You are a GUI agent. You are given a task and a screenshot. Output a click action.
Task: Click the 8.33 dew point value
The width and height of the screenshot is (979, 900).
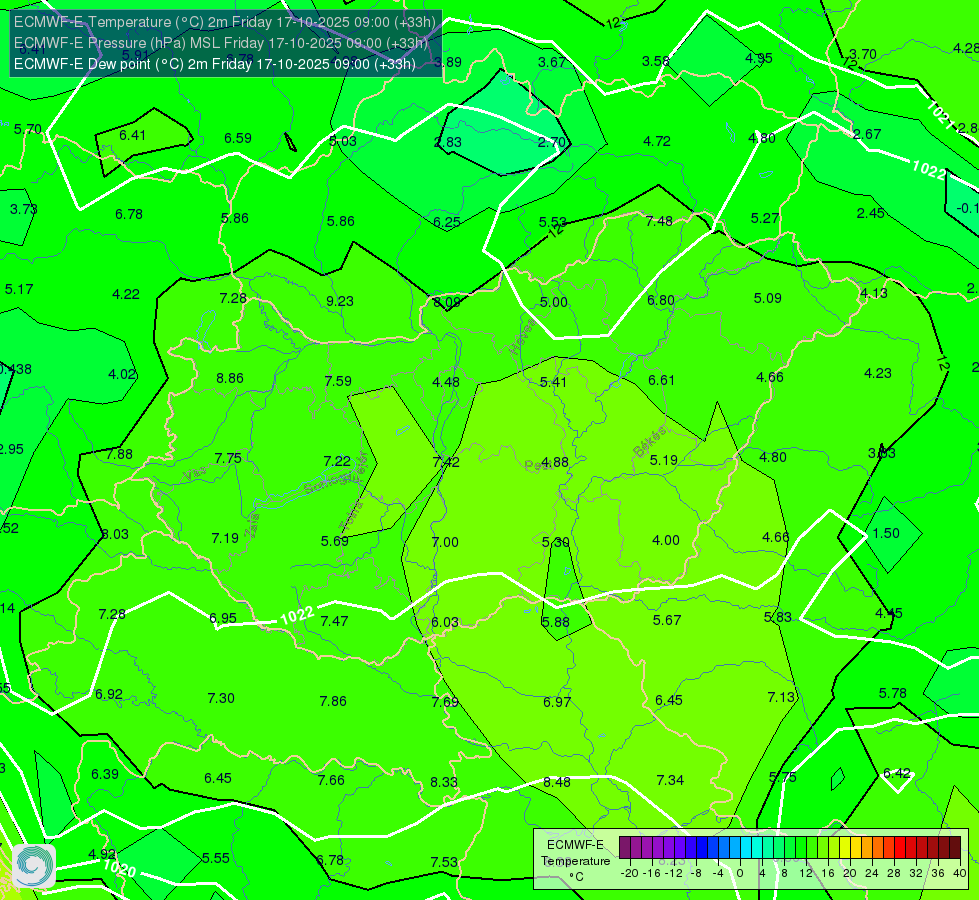pos(444,782)
